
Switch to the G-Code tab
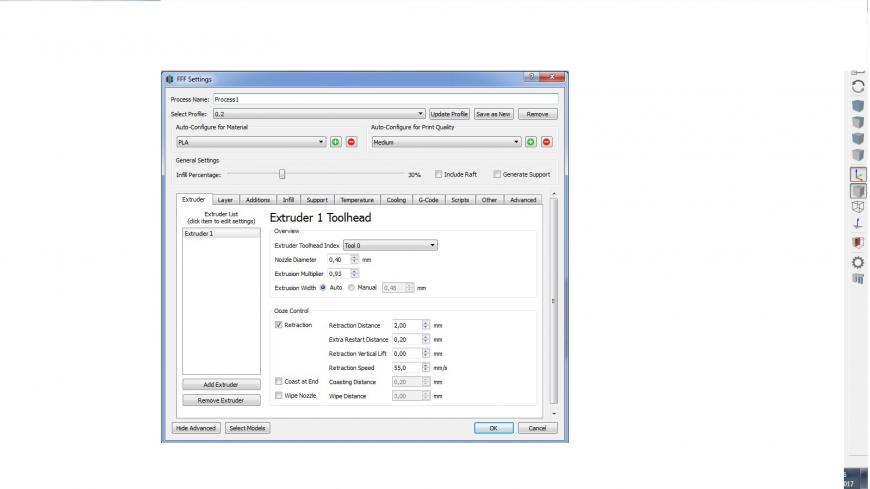click(428, 200)
